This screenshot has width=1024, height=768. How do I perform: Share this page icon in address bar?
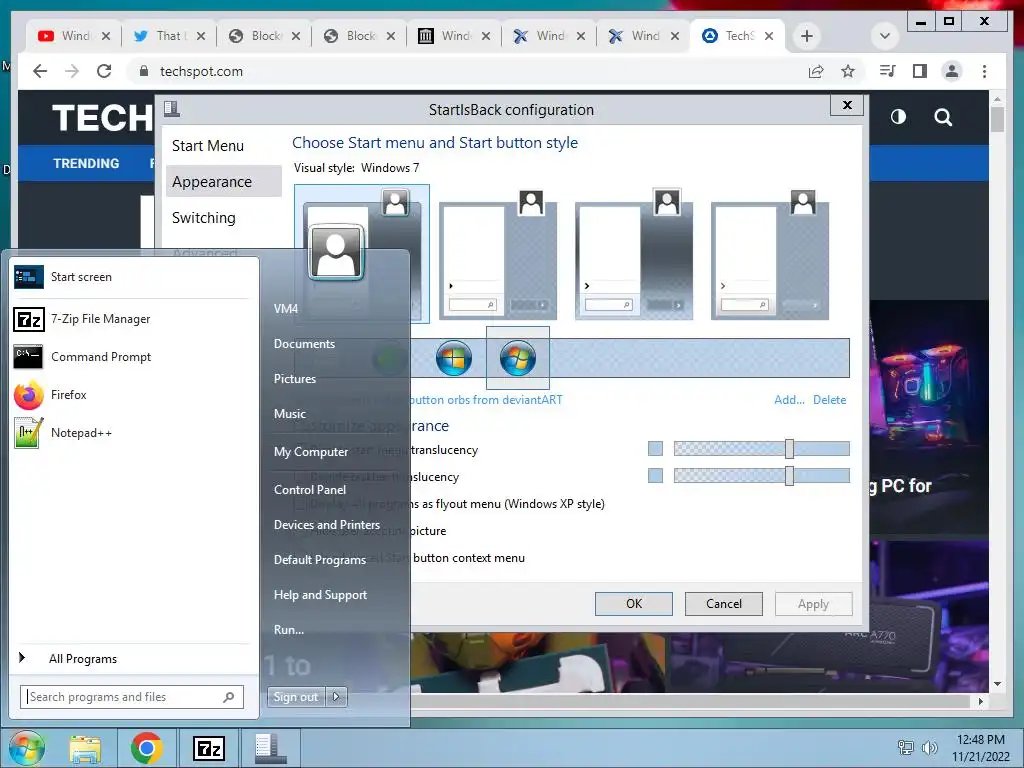[x=816, y=71]
